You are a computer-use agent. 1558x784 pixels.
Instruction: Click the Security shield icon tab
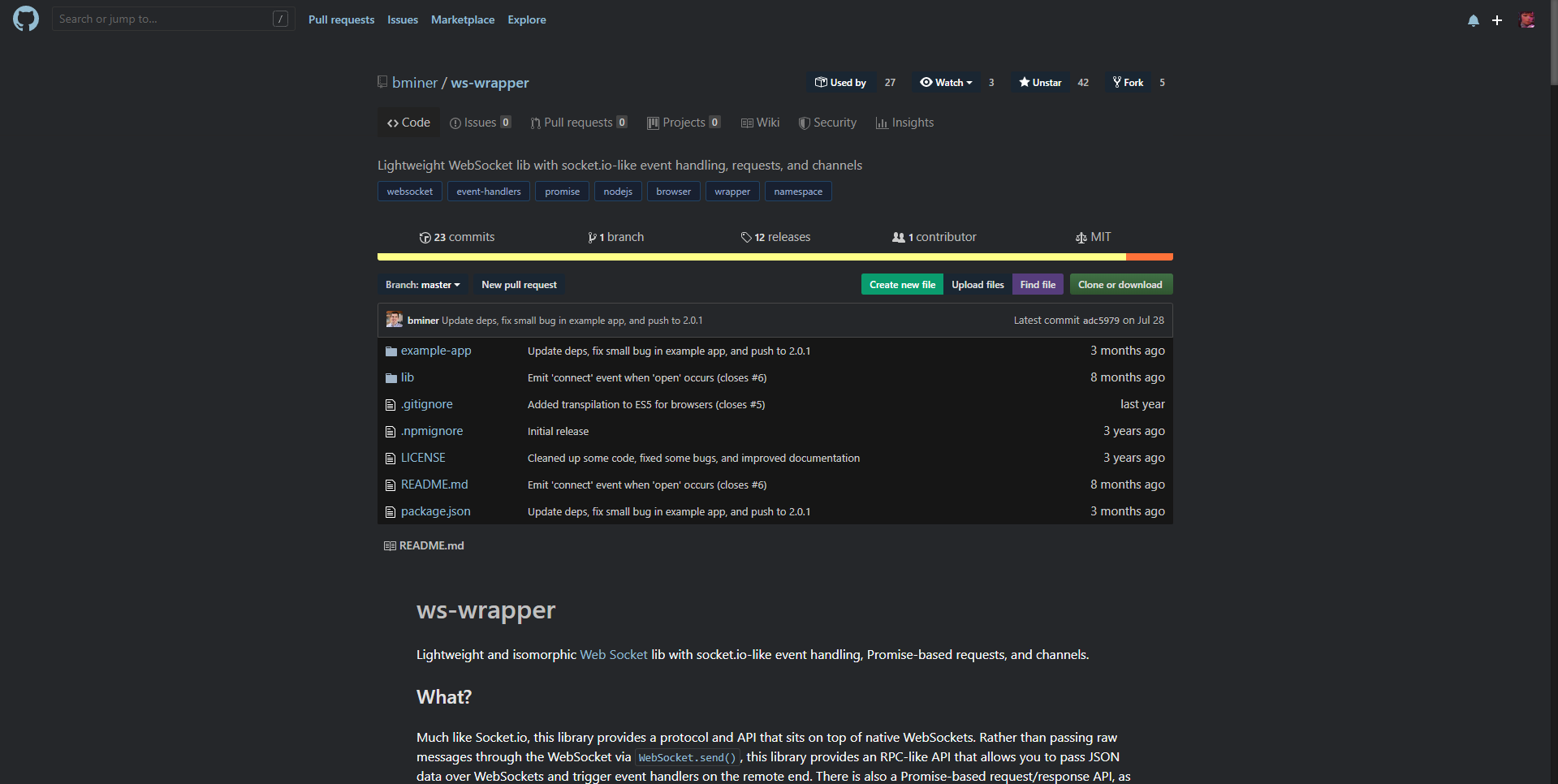pos(805,122)
